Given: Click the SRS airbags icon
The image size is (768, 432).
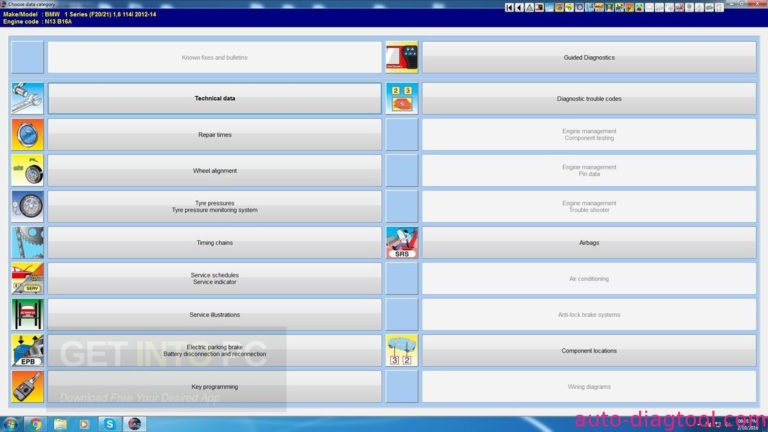Looking at the screenshot, I should click(x=401, y=243).
